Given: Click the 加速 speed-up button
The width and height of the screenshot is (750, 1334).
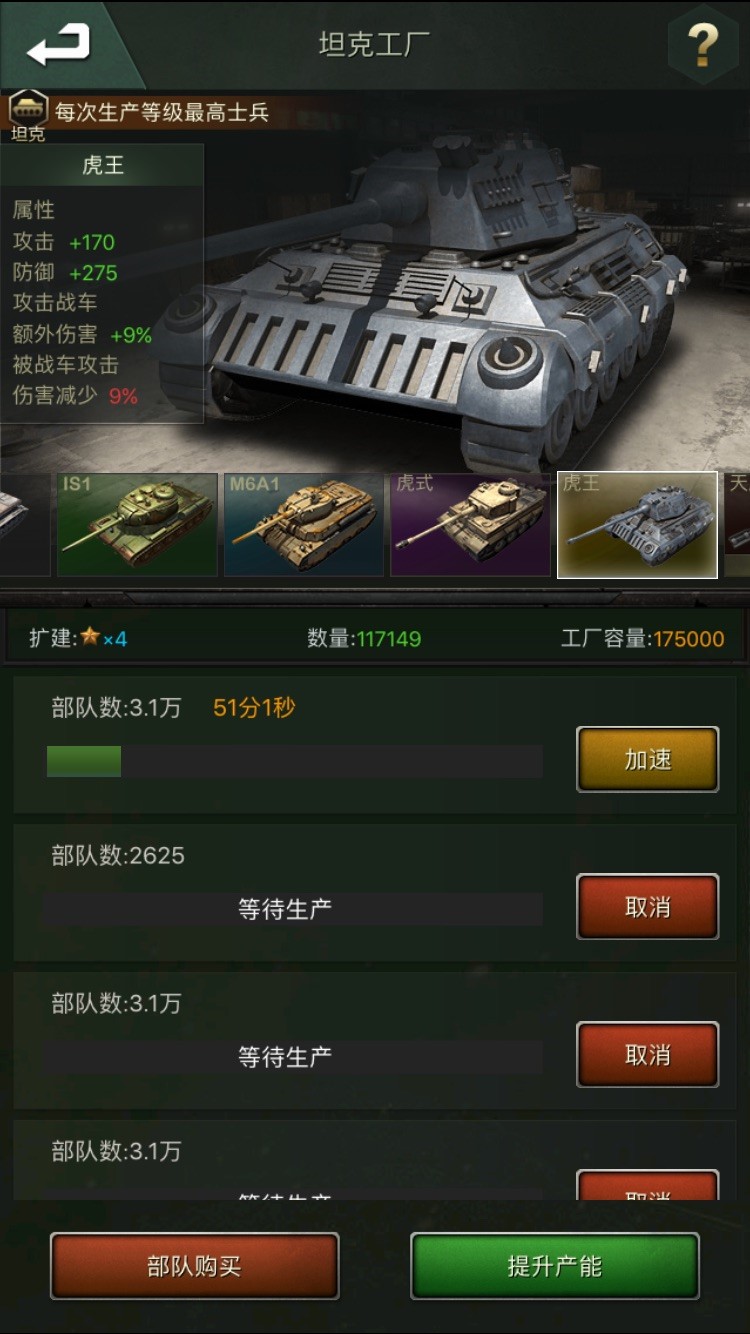Looking at the screenshot, I should (647, 760).
